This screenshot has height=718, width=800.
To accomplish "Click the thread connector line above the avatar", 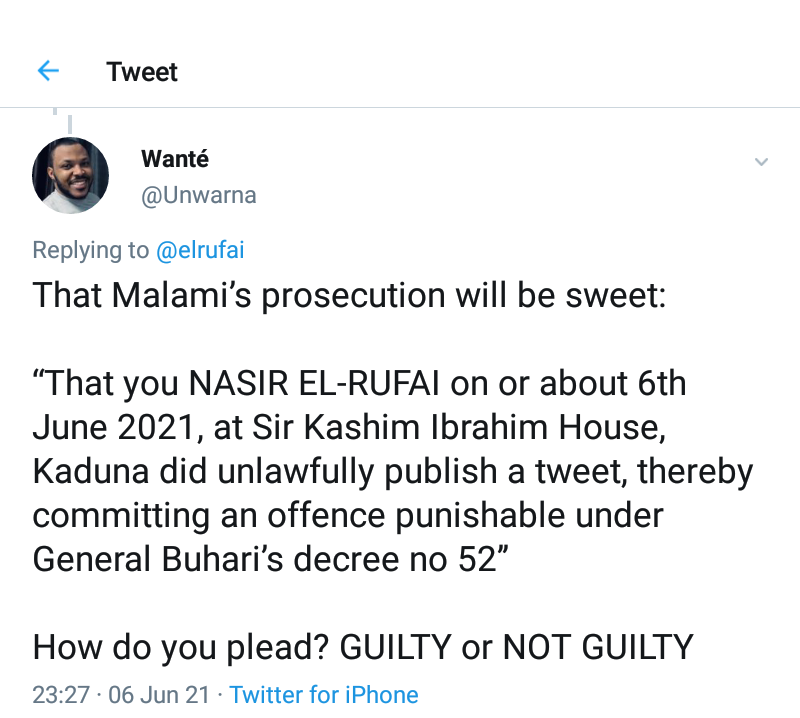I will click(x=69, y=122).
